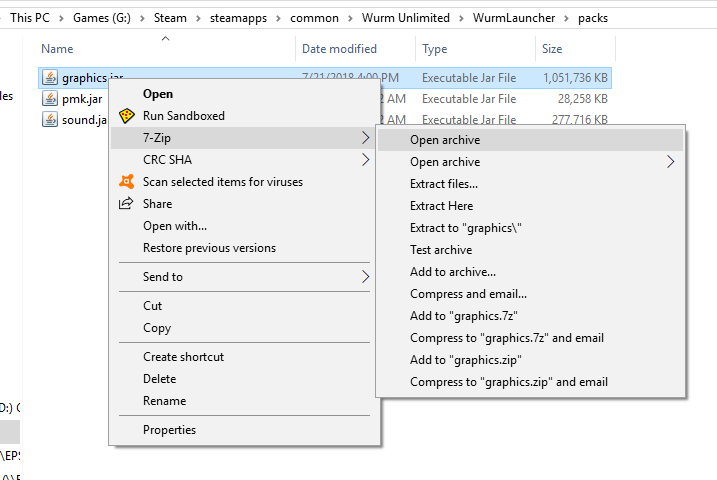The height and width of the screenshot is (480, 717).
Task: Select Add to archive...
Action: click(530, 272)
